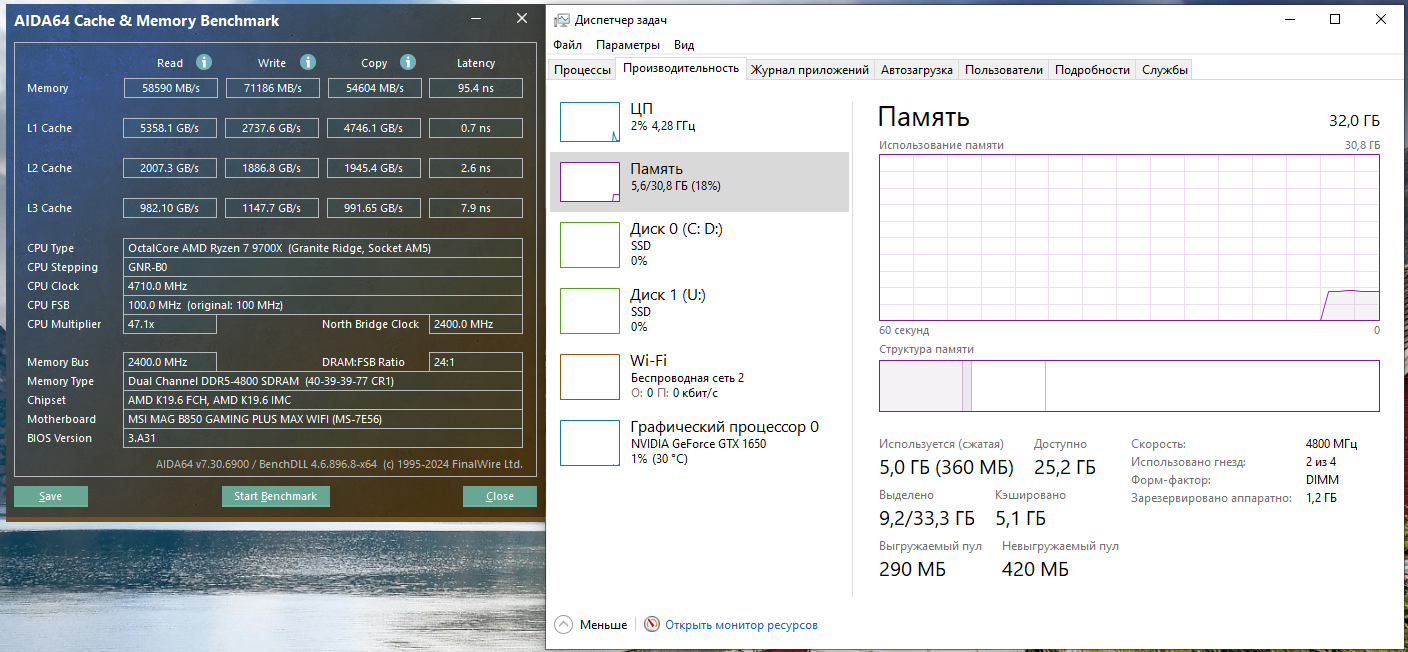The width and height of the screenshot is (1408, 652).
Task: Click the memory usage graph
Action: [1129, 237]
